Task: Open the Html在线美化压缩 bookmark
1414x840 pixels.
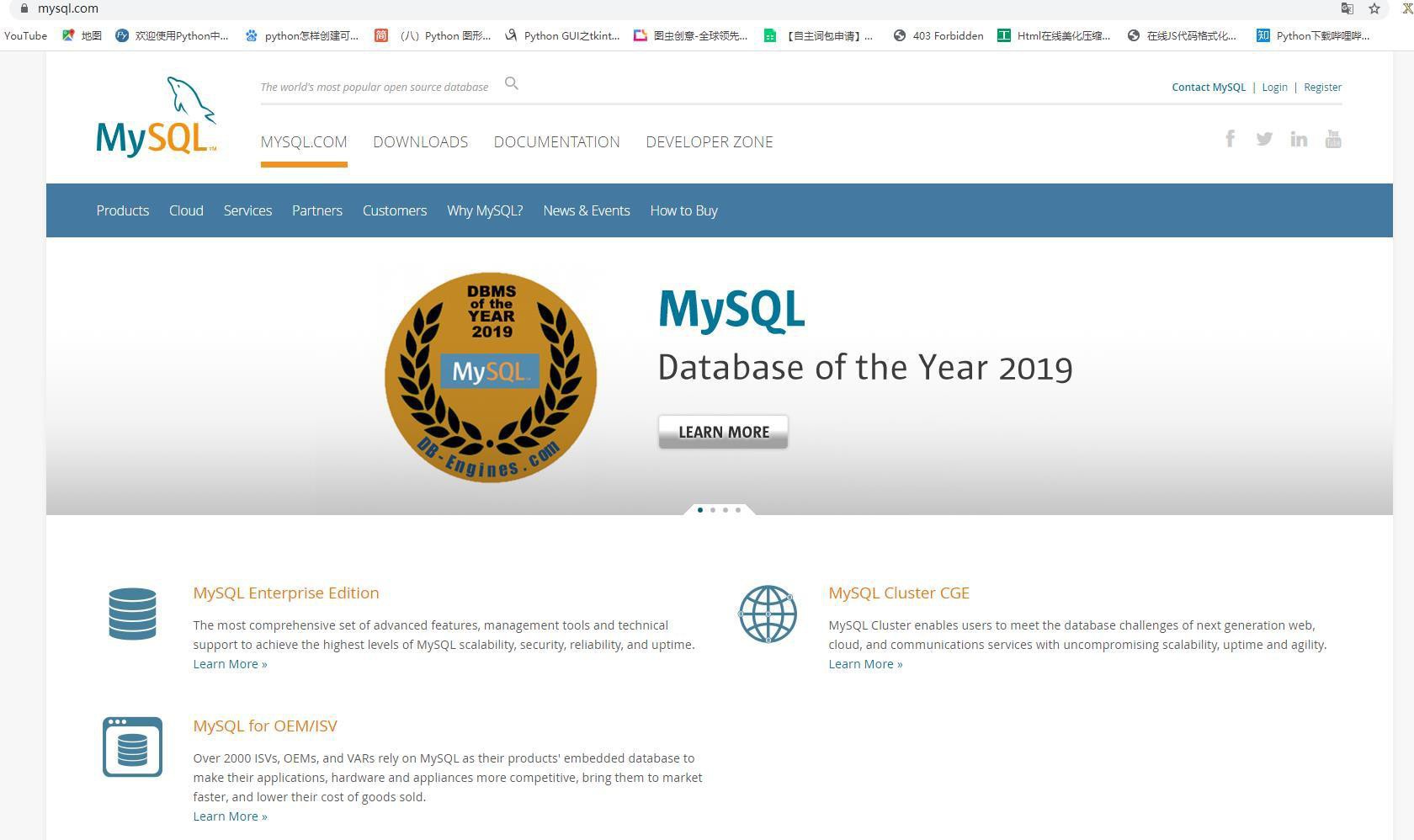Action: pos(1054,35)
